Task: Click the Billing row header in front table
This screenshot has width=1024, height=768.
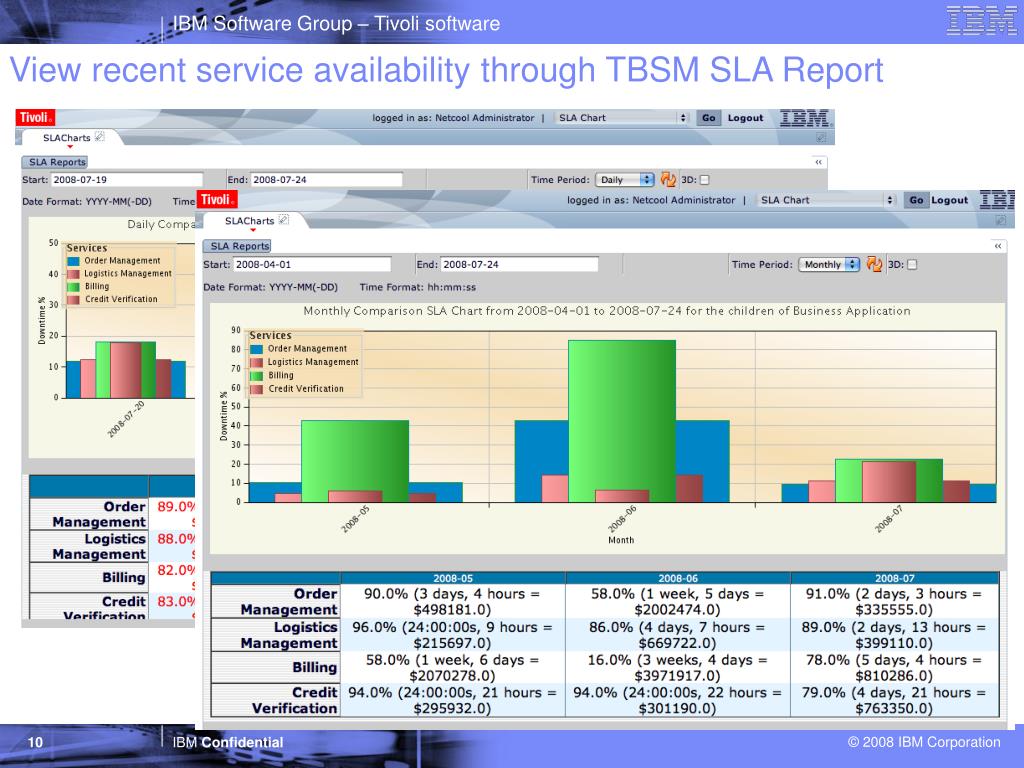Action: [x=276, y=667]
